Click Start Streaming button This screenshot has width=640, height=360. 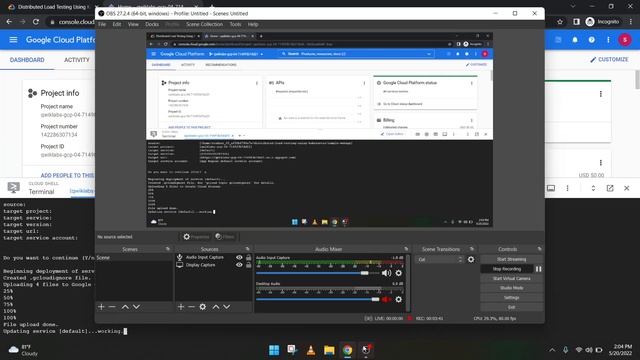[x=511, y=259]
